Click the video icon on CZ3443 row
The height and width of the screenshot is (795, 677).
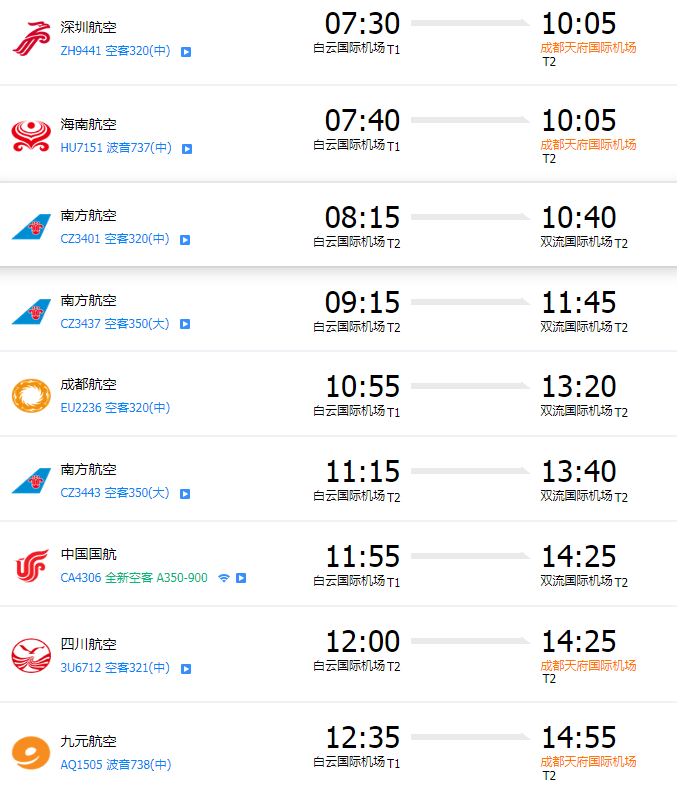pos(185,494)
